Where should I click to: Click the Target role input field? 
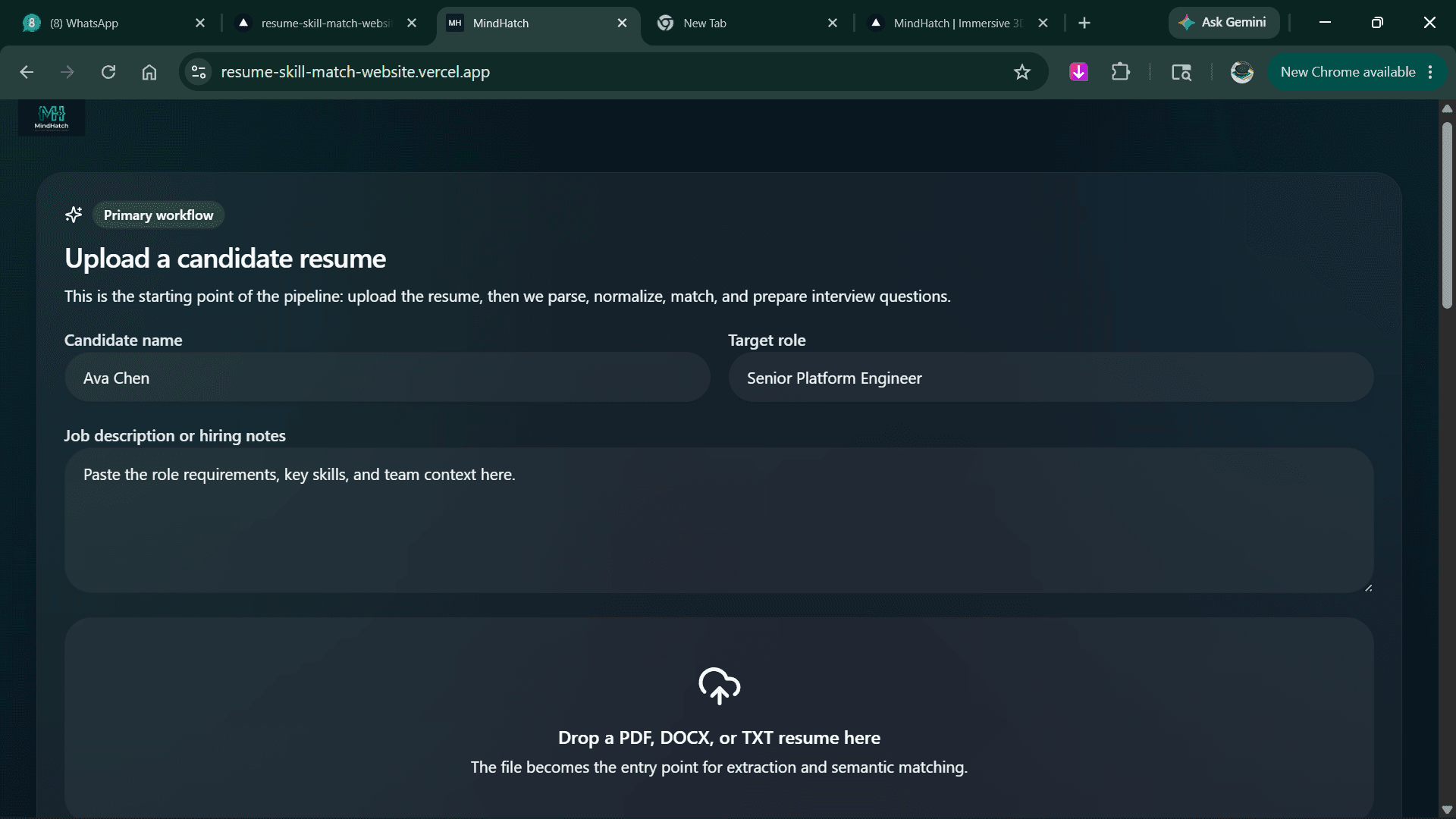[1051, 378]
